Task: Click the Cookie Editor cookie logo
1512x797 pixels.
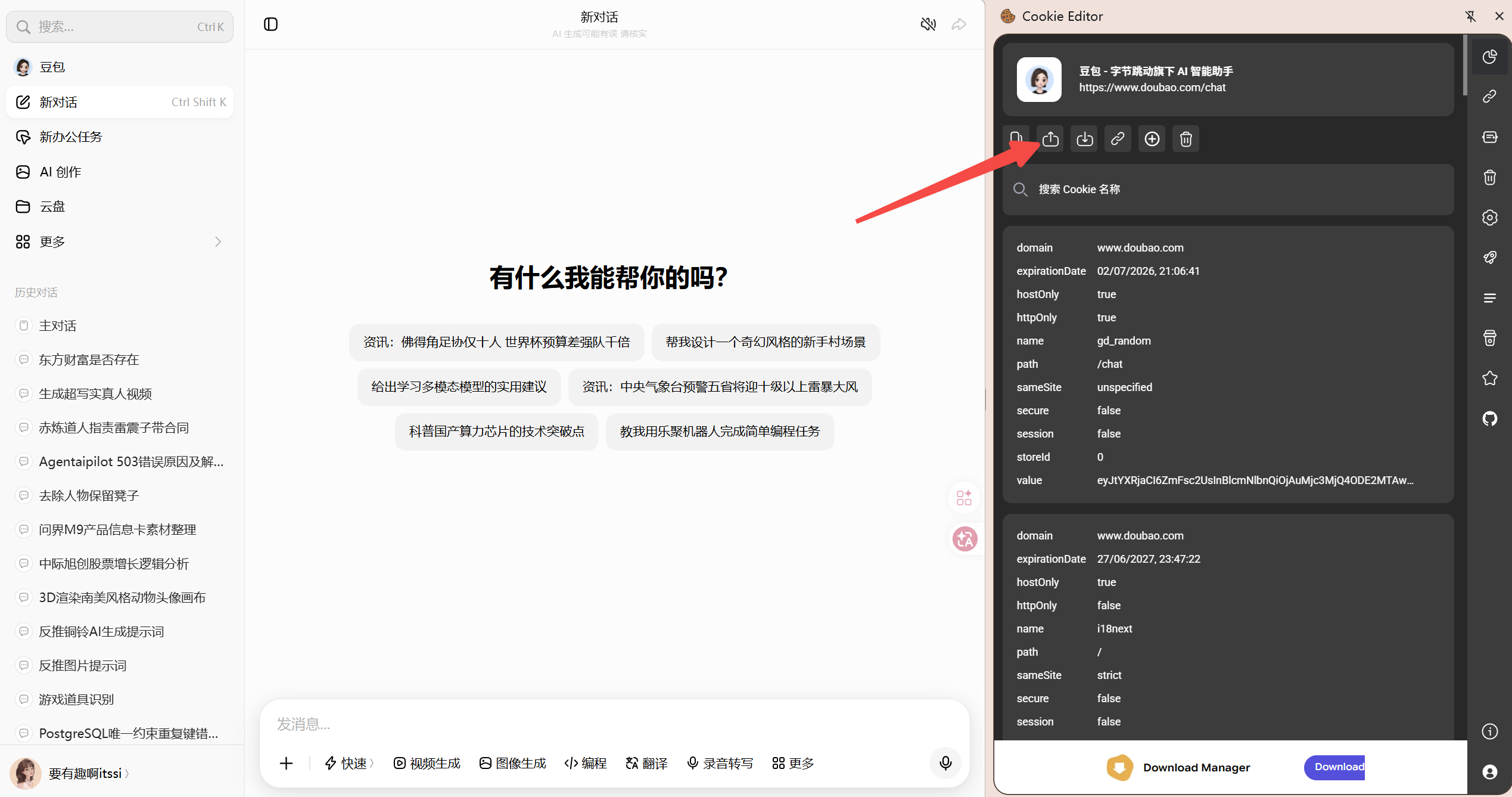Action: pyautogui.click(x=1008, y=16)
